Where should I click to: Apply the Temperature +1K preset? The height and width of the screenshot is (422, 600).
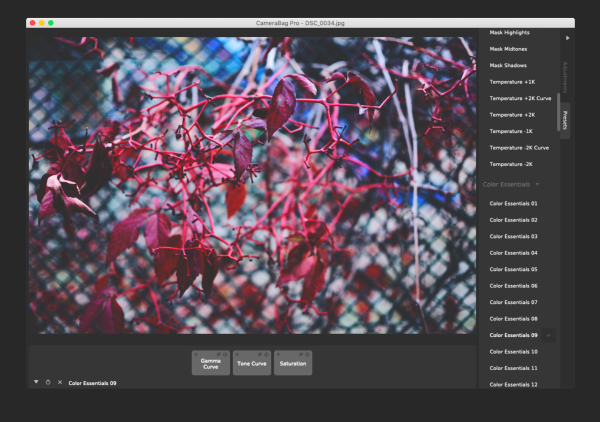512,82
